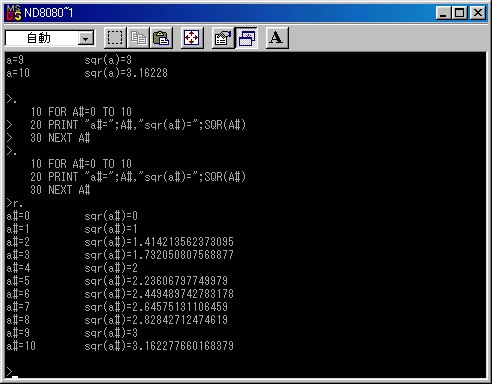Click the second '10 FOR A#=0 TO 10' line
492x384 pixels.
point(81,164)
